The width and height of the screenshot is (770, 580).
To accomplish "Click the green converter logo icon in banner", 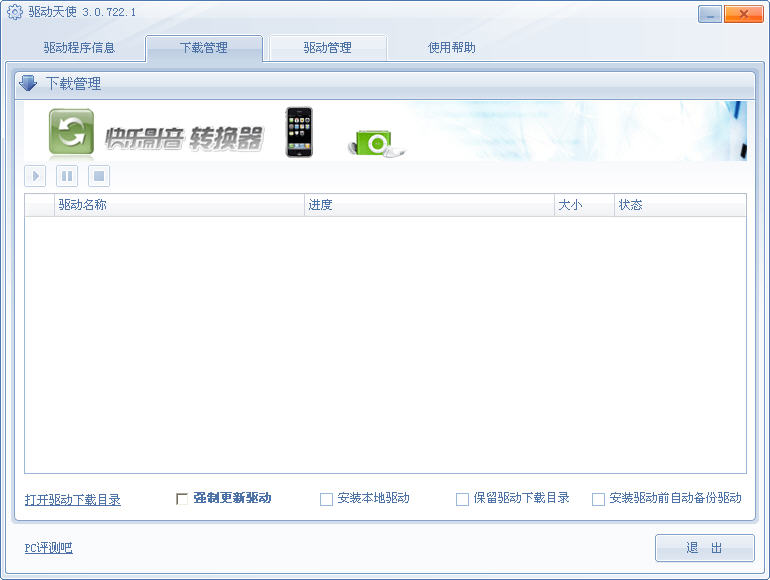I will coord(71,132).
